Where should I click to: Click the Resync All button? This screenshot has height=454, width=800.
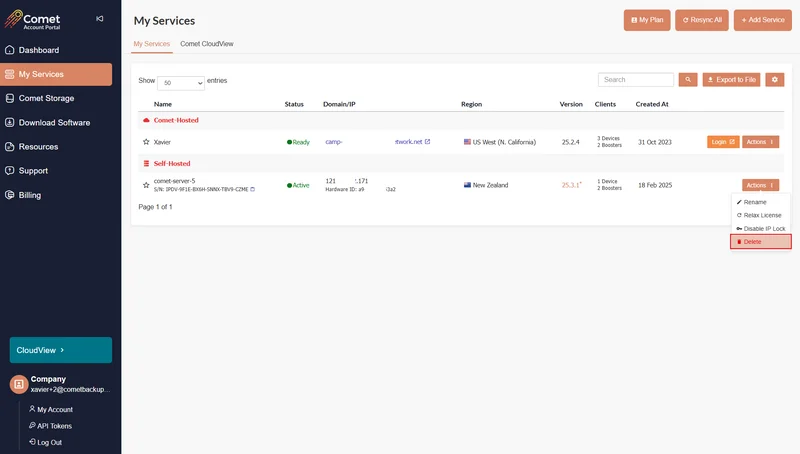(x=702, y=20)
